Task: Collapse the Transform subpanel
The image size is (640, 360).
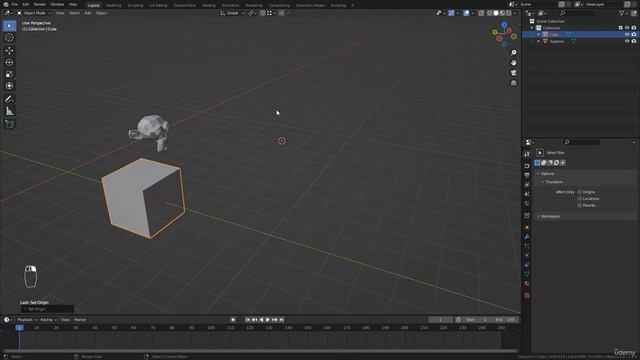Action: pos(543,182)
